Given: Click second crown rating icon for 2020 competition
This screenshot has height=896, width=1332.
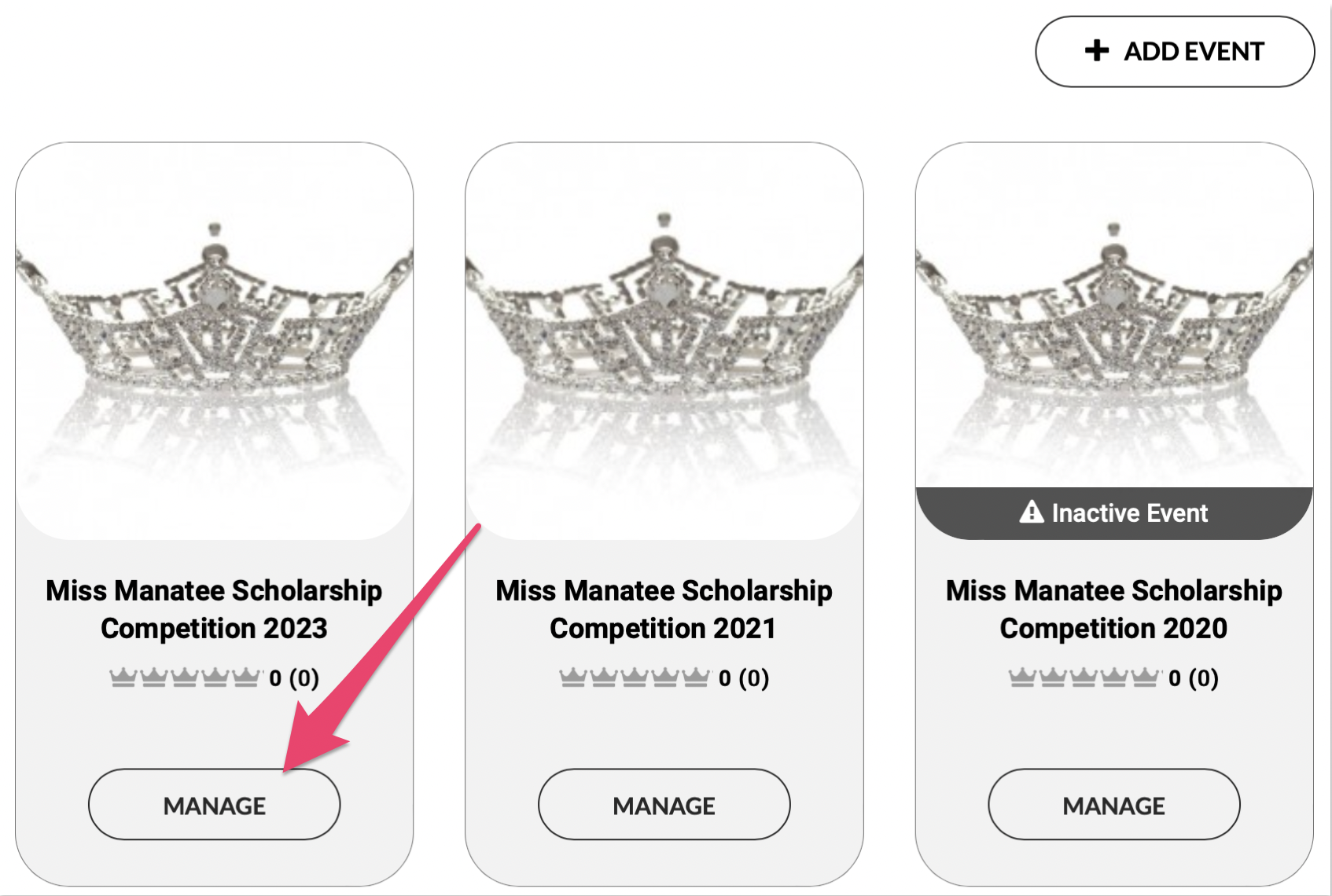Looking at the screenshot, I should pyautogui.click(x=1053, y=677).
